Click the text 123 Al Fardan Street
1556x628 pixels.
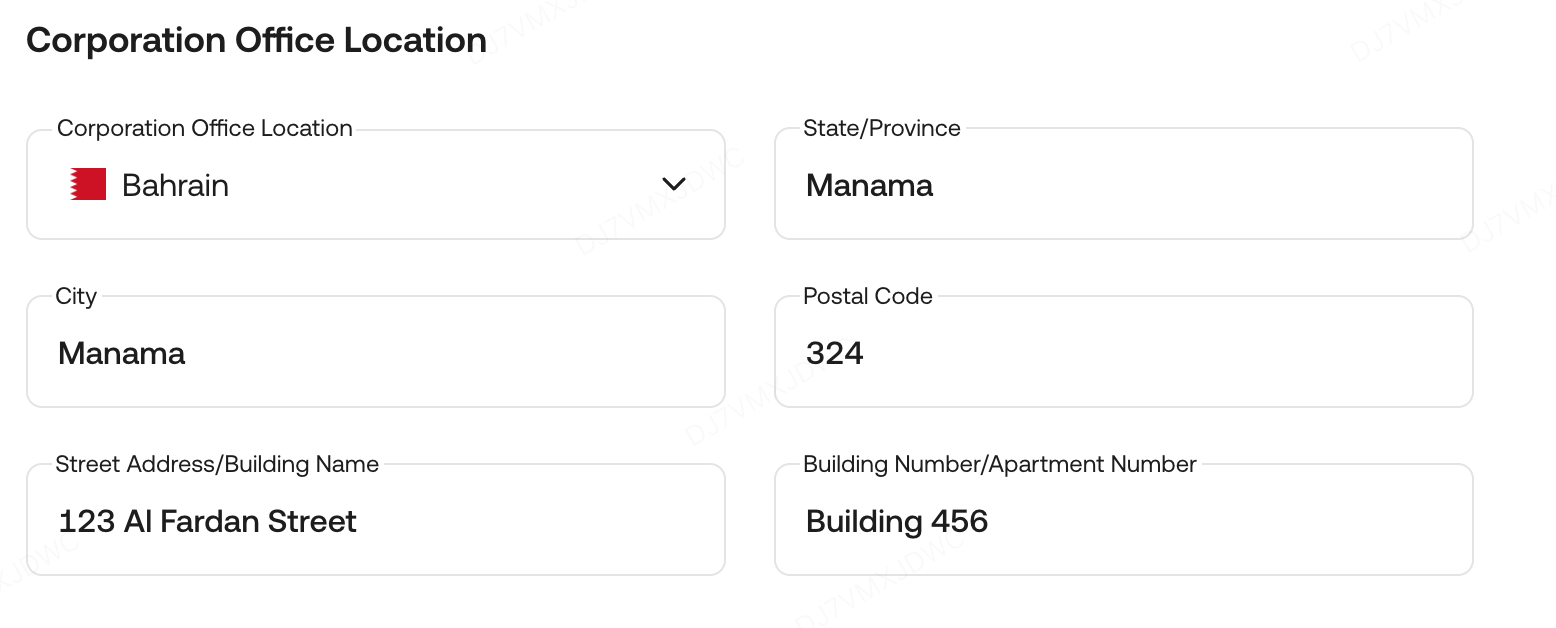point(207,521)
